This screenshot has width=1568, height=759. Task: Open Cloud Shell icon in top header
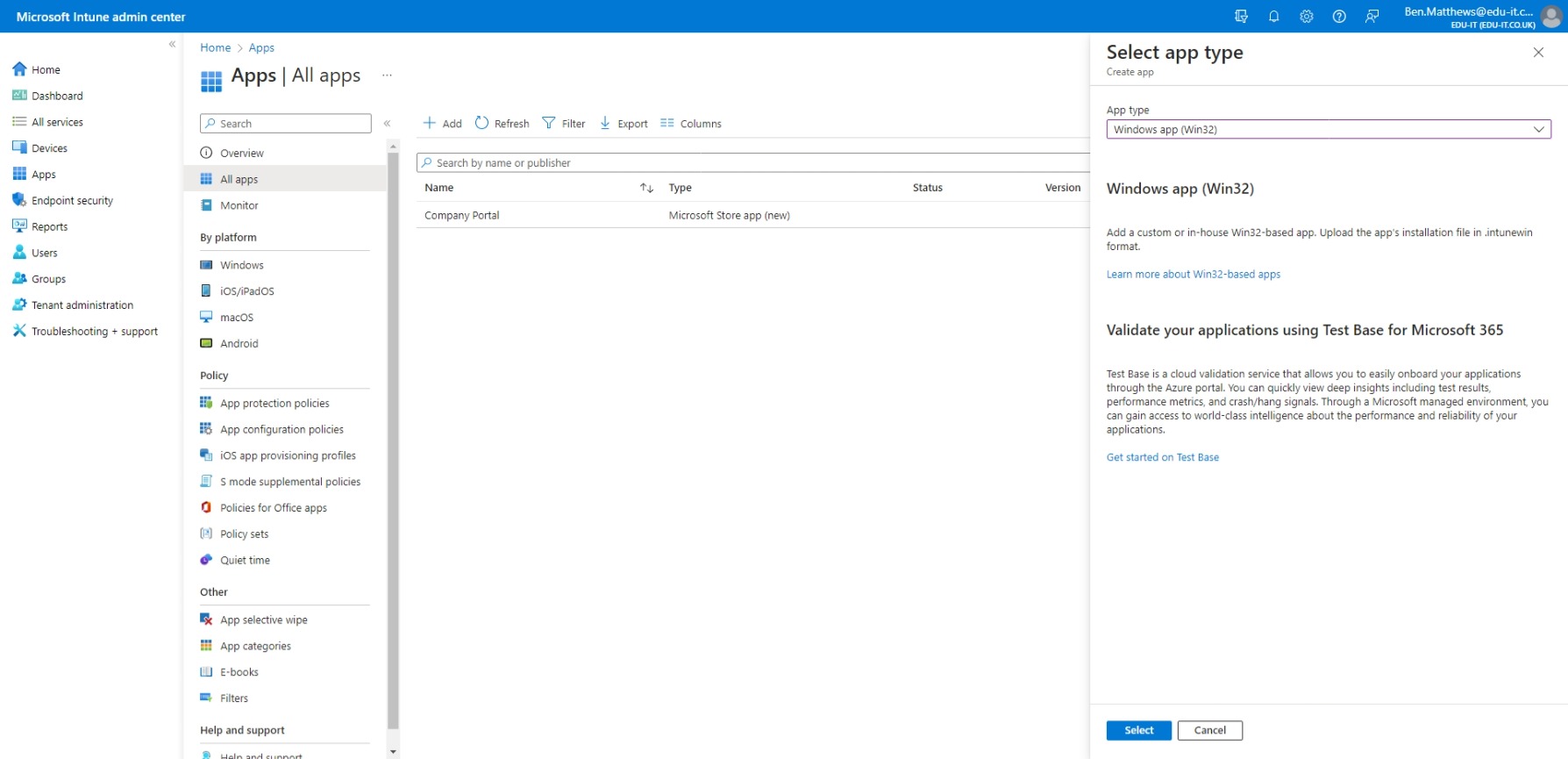click(x=1241, y=17)
